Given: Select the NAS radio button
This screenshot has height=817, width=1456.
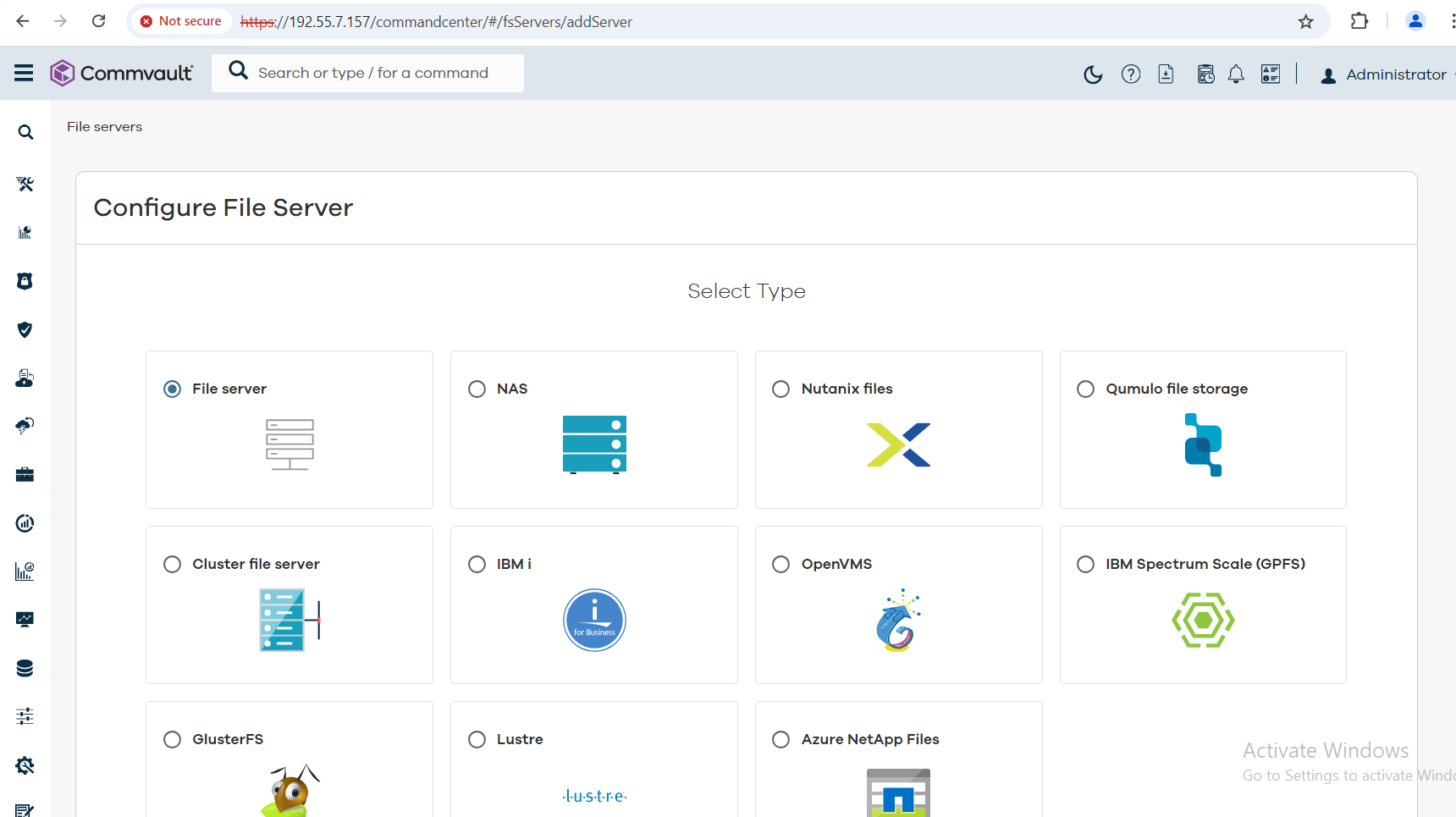Looking at the screenshot, I should 477,389.
